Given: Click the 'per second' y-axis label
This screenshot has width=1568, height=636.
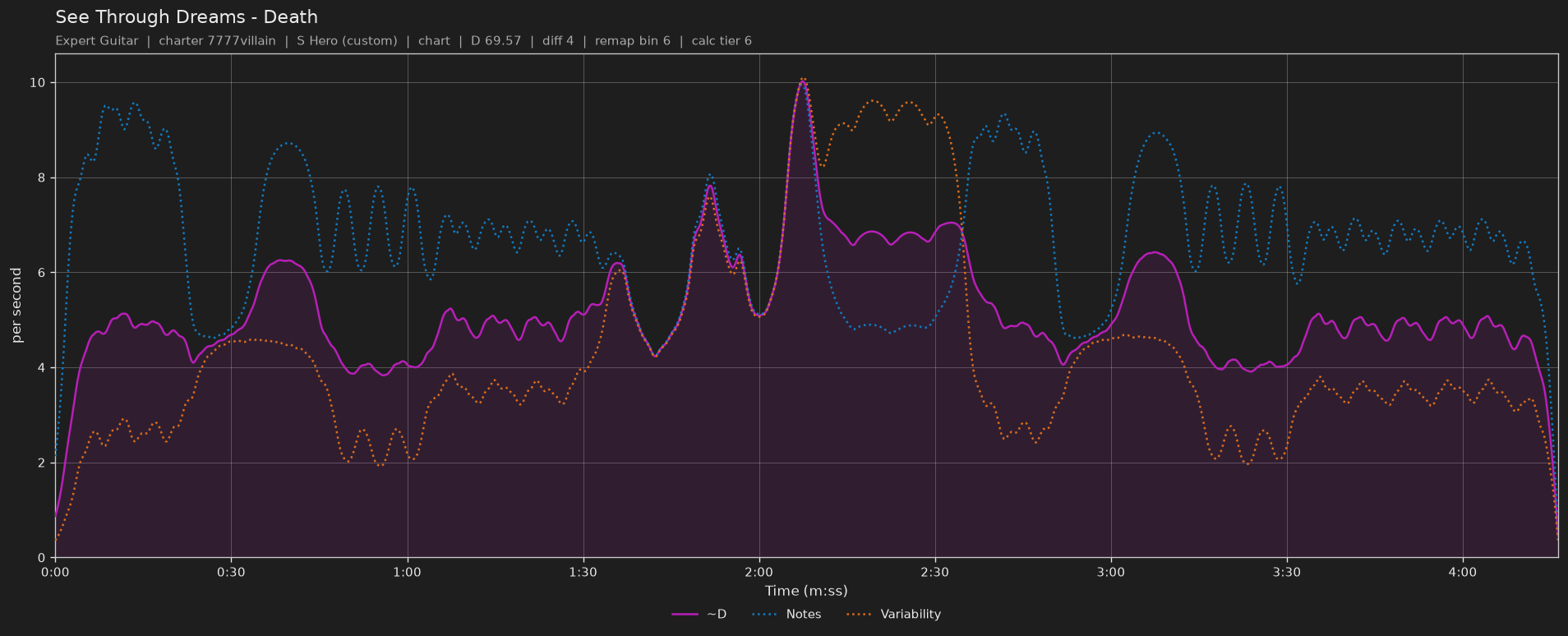Looking at the screenshot, I should (16, 306).
